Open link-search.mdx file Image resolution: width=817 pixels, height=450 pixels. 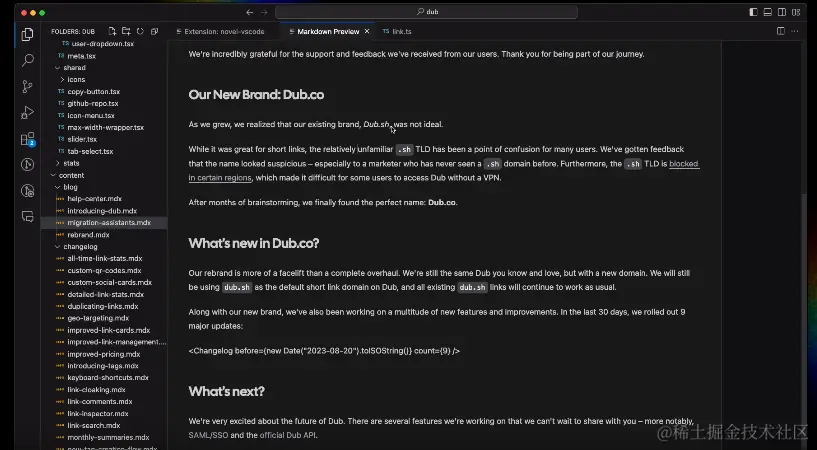tap(94, 426)
